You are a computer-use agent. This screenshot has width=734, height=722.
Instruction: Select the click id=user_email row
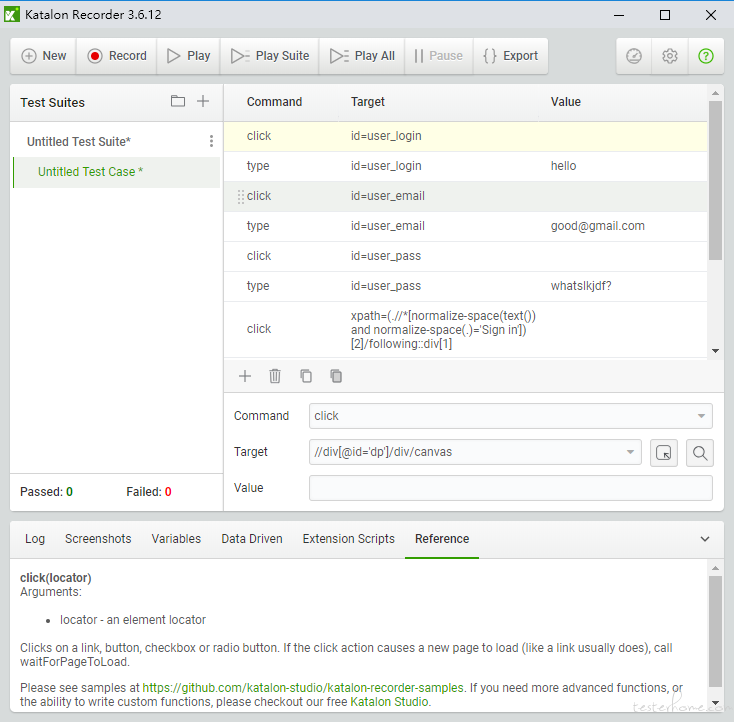coord(466,196)
